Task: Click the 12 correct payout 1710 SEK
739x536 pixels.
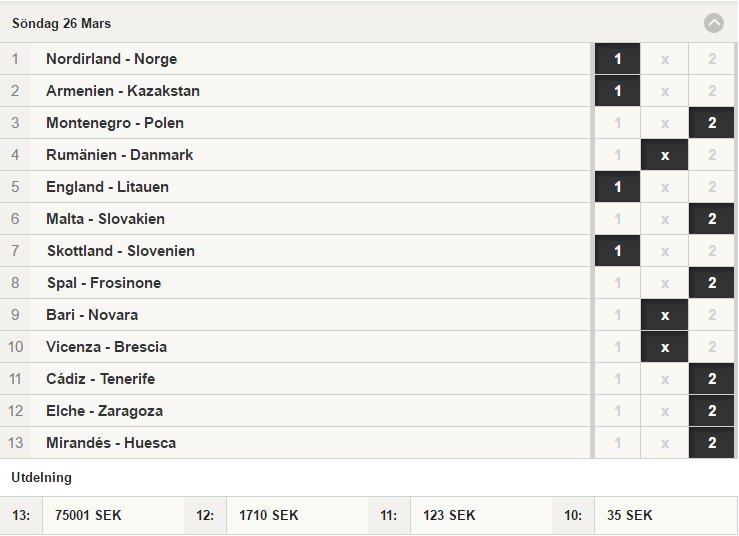Action: (x=269, y=515)
